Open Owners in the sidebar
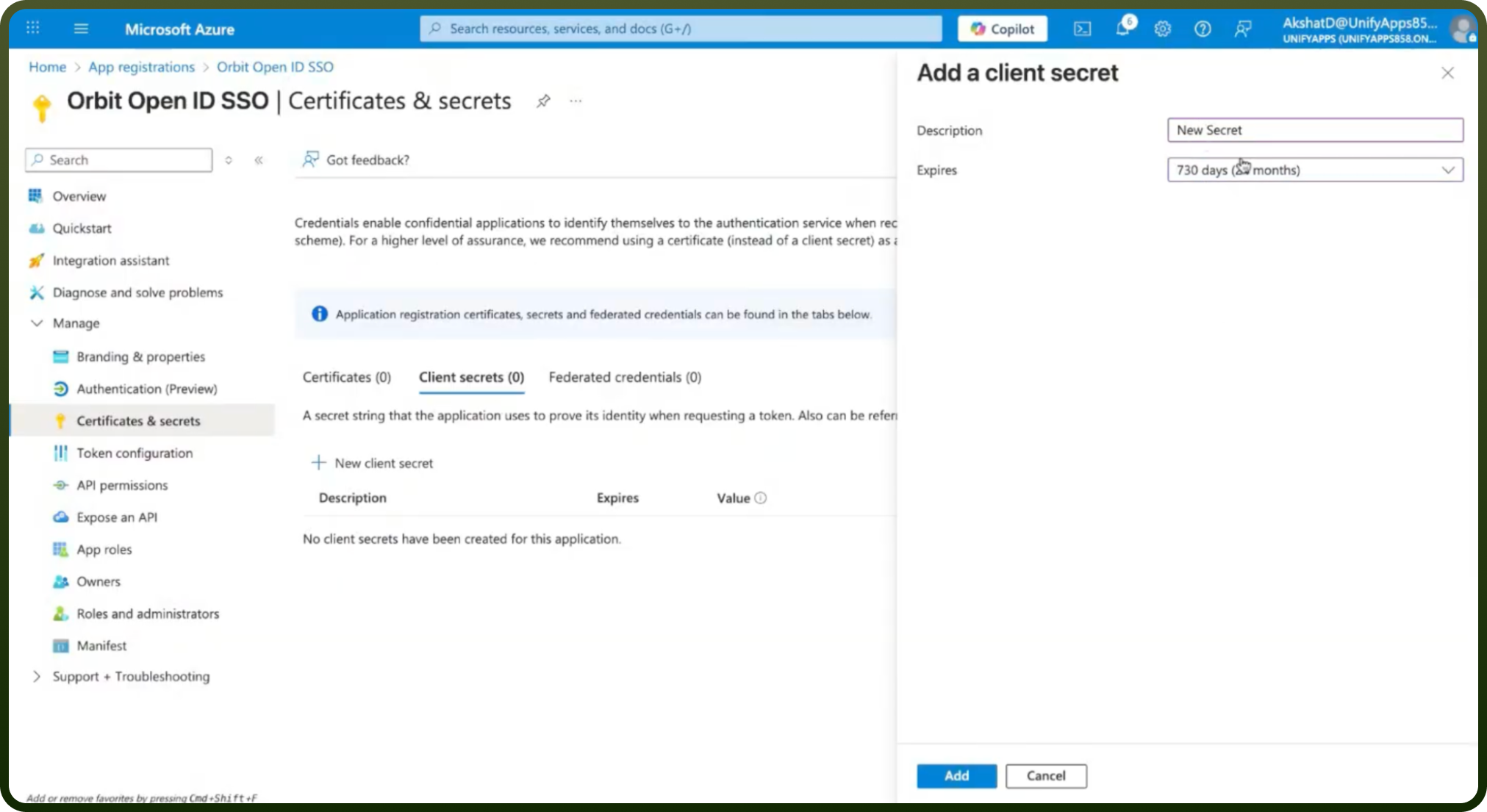The image size is (1487, 812). click(x=98, y=581)
